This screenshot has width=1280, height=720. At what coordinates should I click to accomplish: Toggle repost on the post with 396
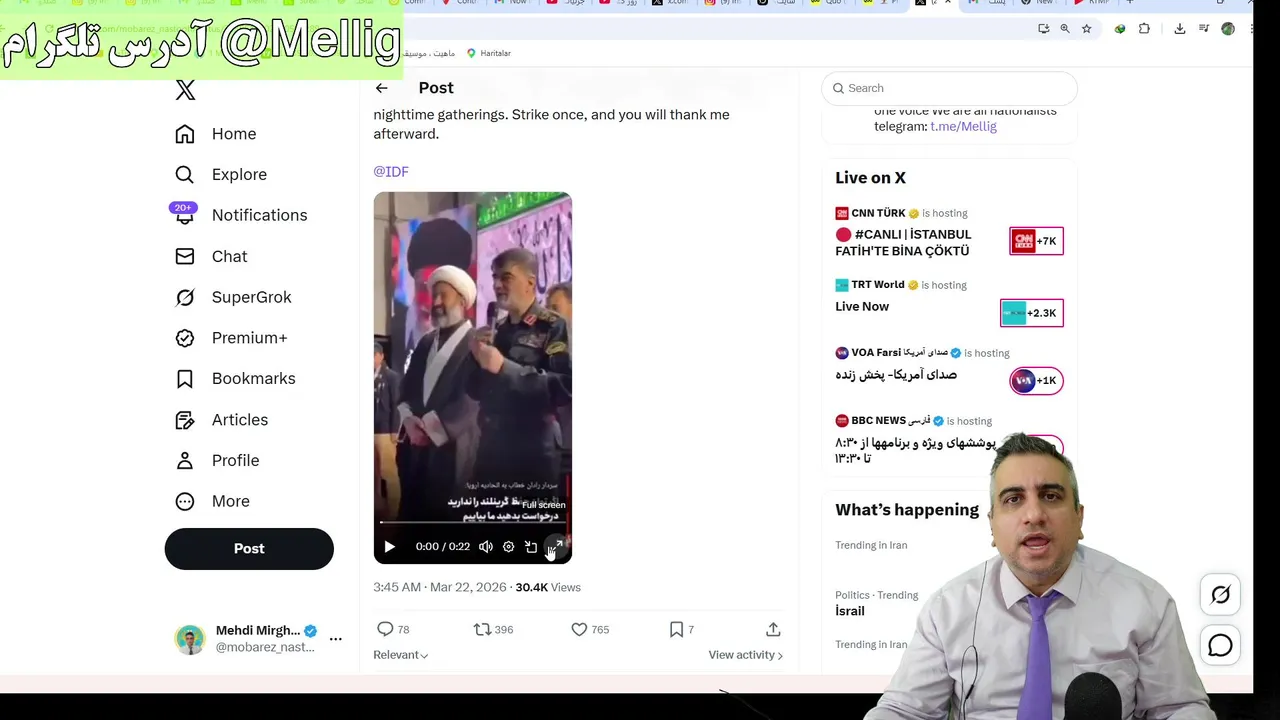pyautogui.click(x=493, y=629)
